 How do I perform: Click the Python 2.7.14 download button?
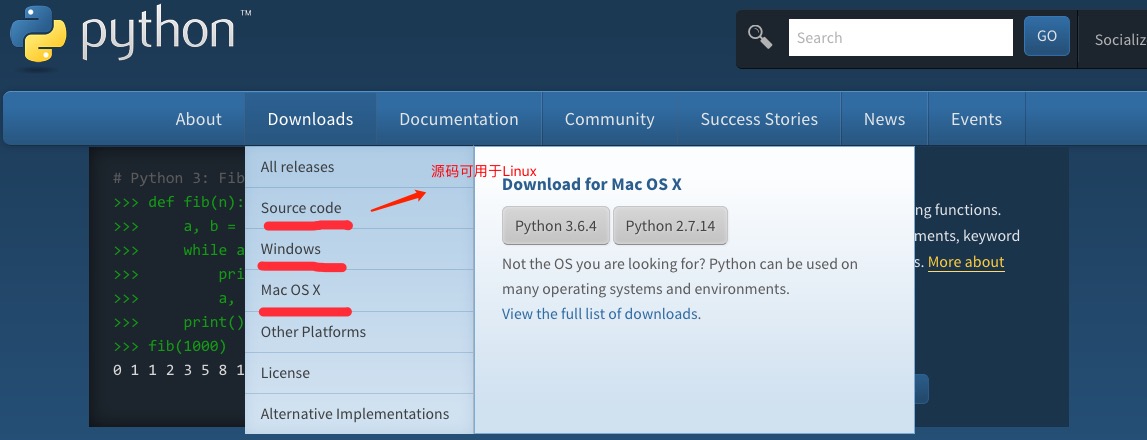pos(670,225)
